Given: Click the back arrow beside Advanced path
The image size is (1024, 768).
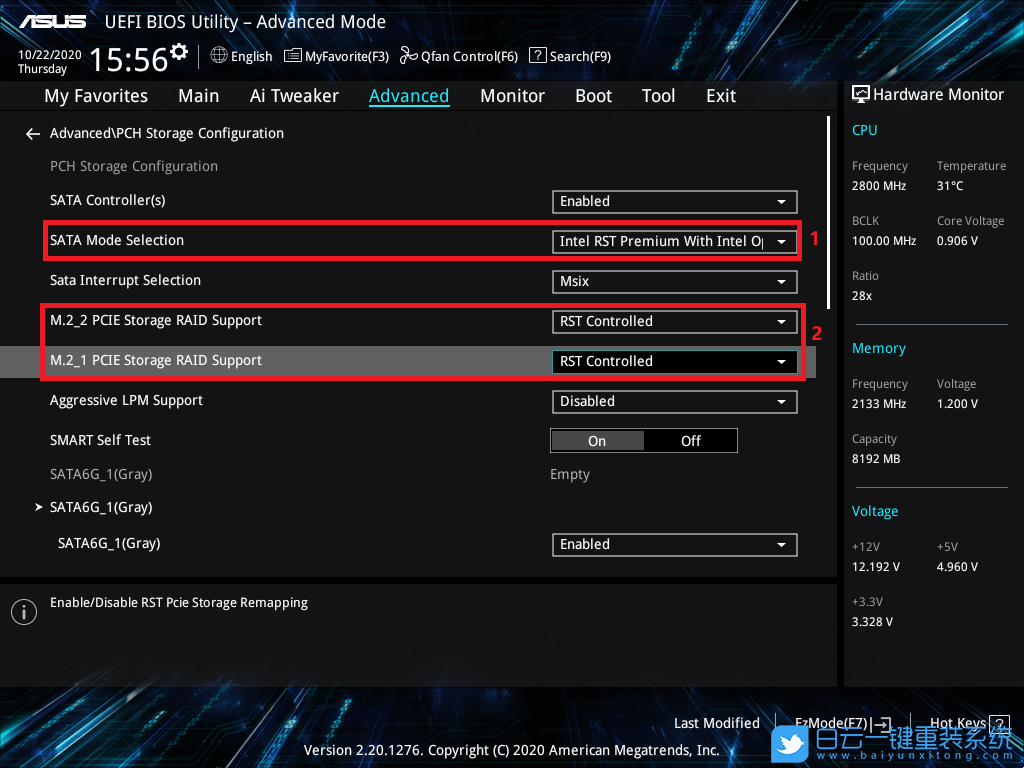Looking at the screenshot, I should click(33, 133).
